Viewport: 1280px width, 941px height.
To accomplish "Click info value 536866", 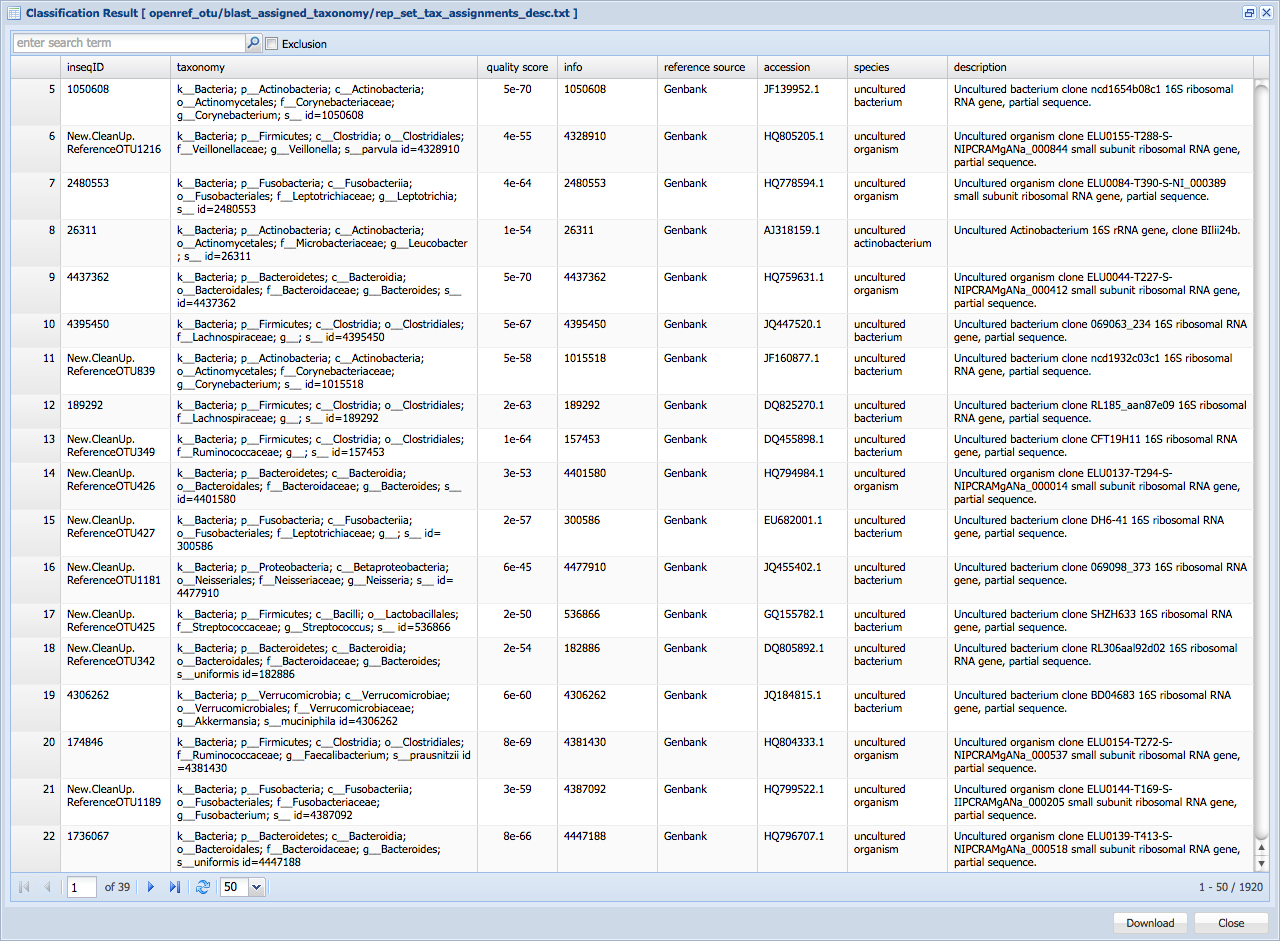I will click(582, 614).
